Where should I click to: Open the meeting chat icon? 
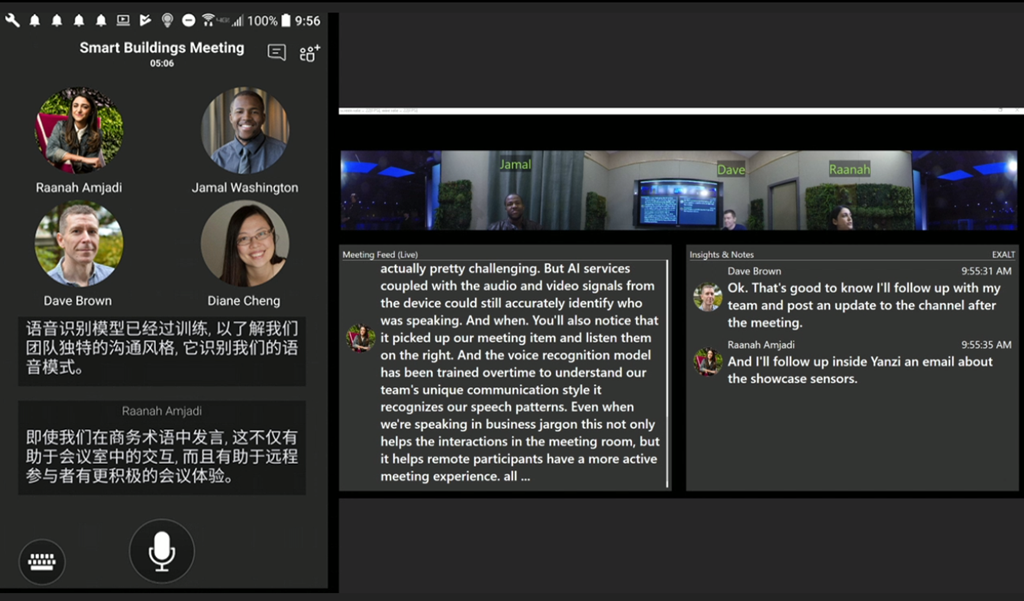coord(277,52)
